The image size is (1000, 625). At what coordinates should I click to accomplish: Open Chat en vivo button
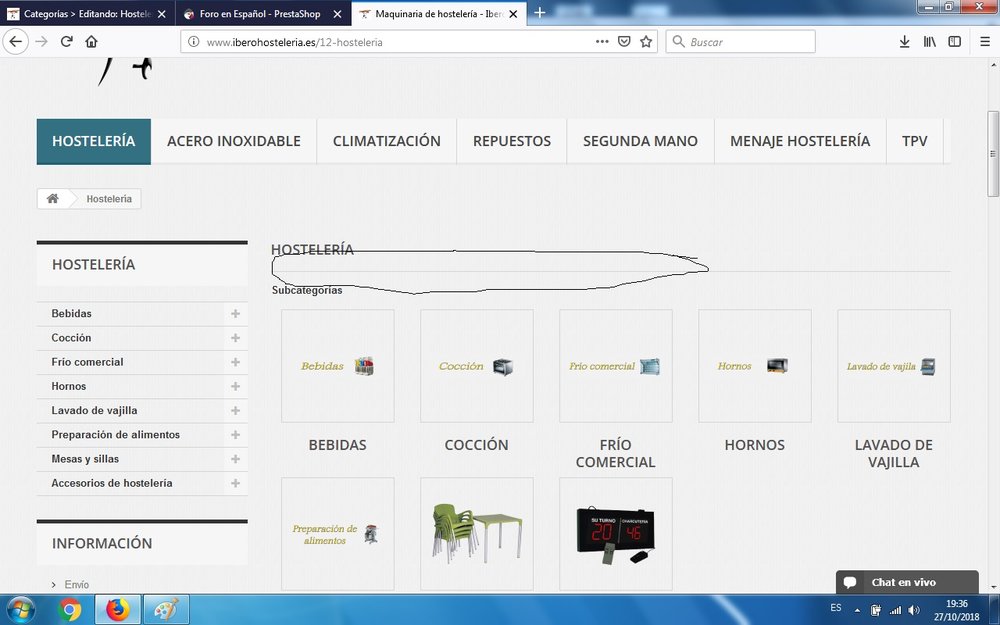coord(907,582)
